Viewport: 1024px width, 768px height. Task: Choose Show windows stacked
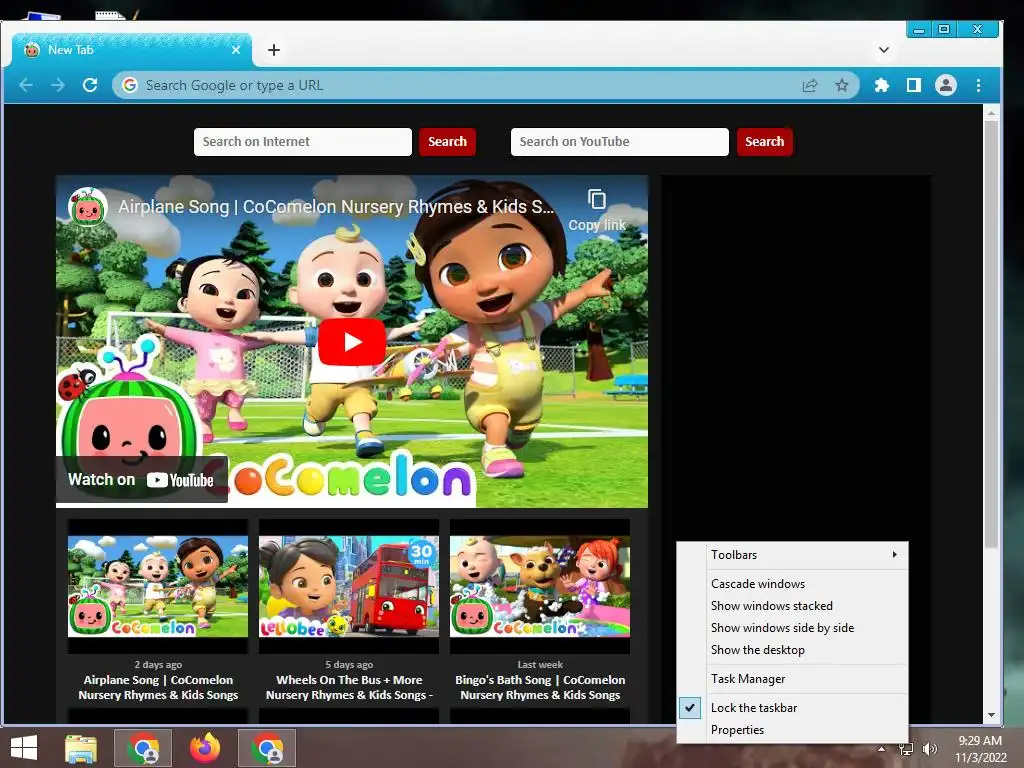click(792, 606)
